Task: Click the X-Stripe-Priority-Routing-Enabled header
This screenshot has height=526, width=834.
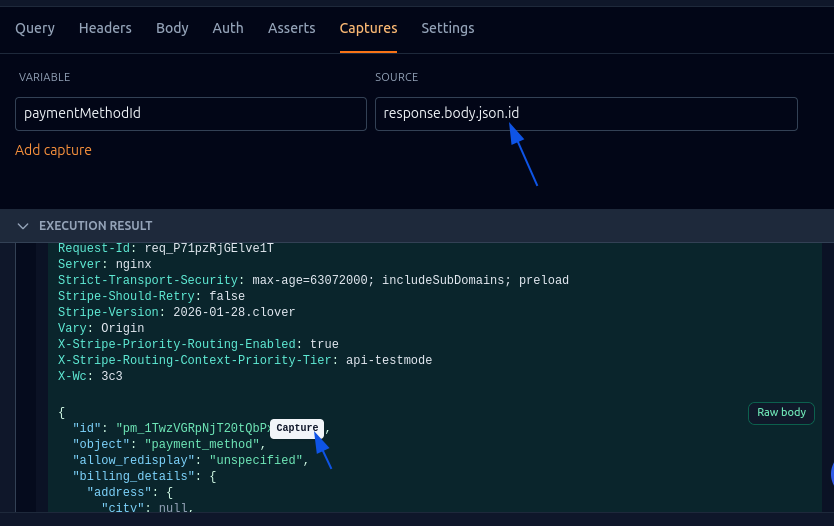Action: click(x=177, y=344)
